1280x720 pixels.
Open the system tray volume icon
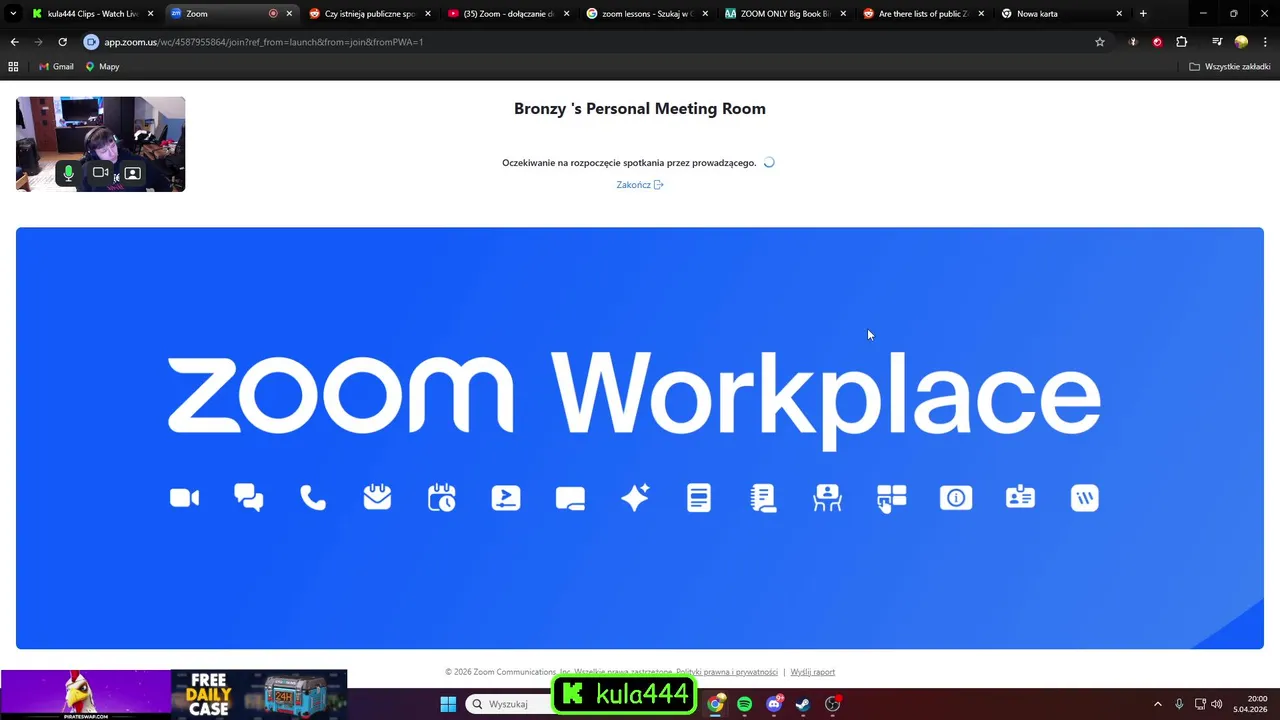click(1216, 704)
